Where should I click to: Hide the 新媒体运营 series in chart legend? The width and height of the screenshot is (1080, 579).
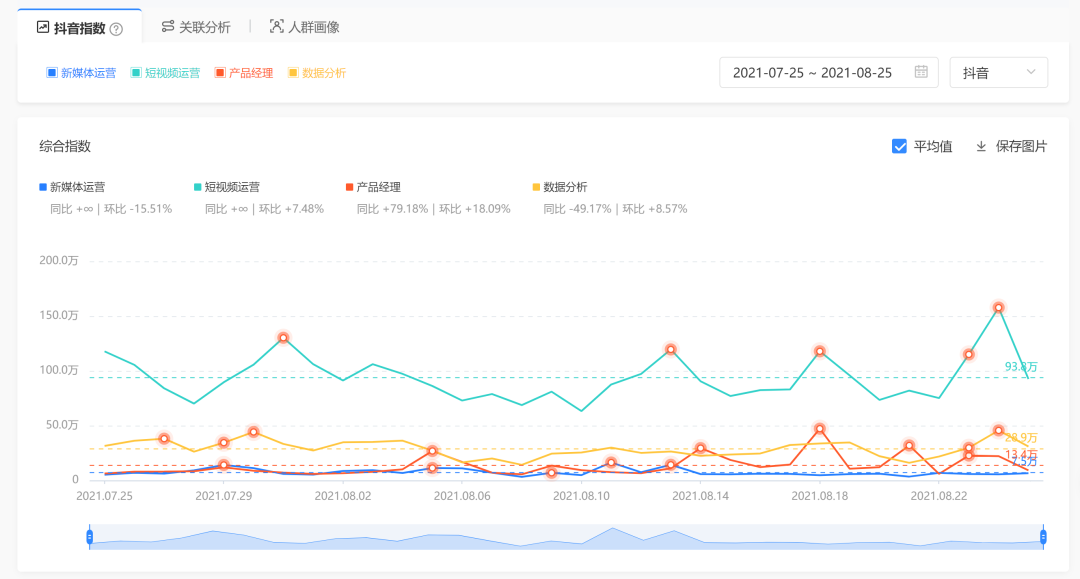coord(72,187)
